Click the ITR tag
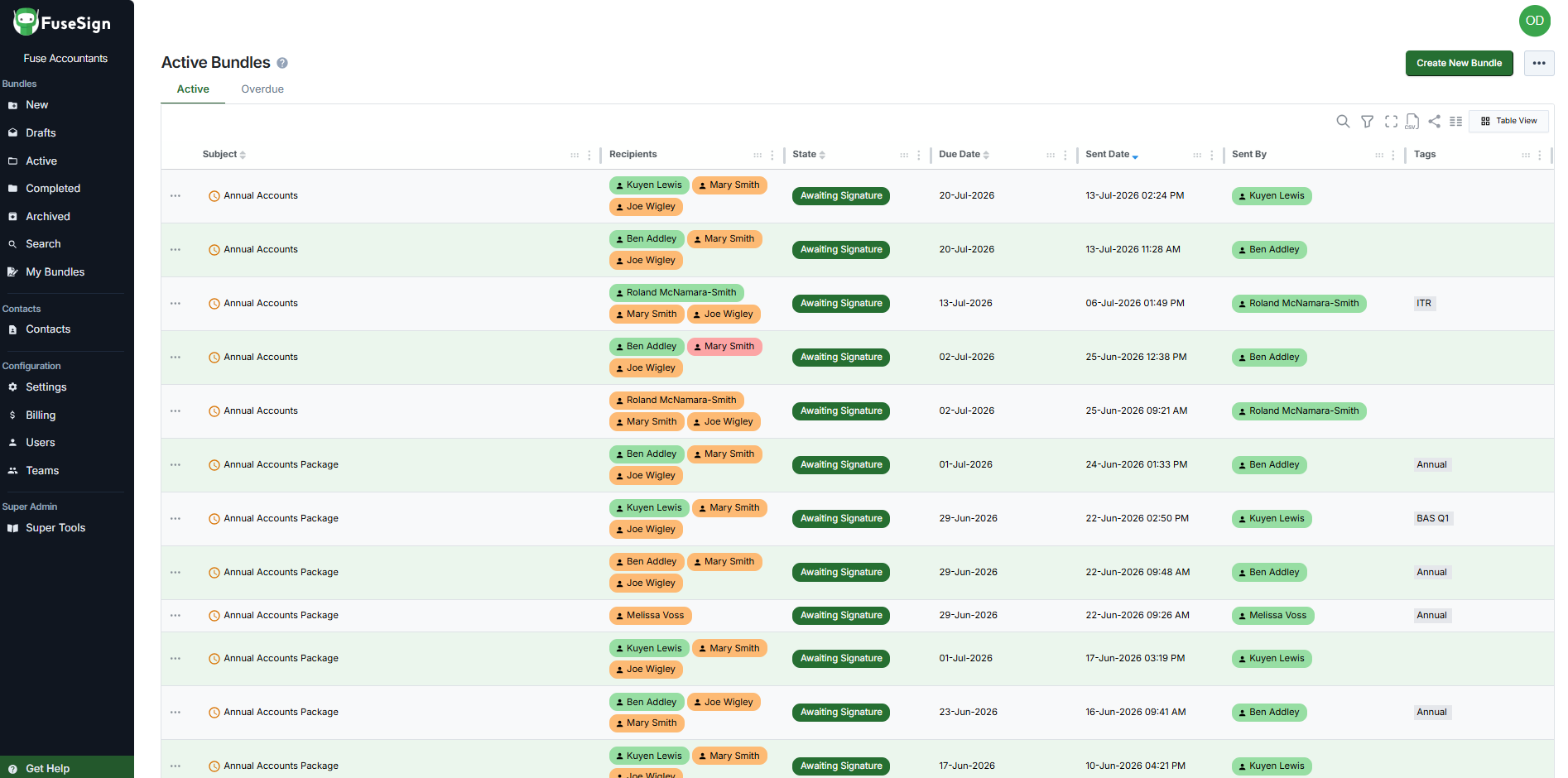 coord(1424,304)
